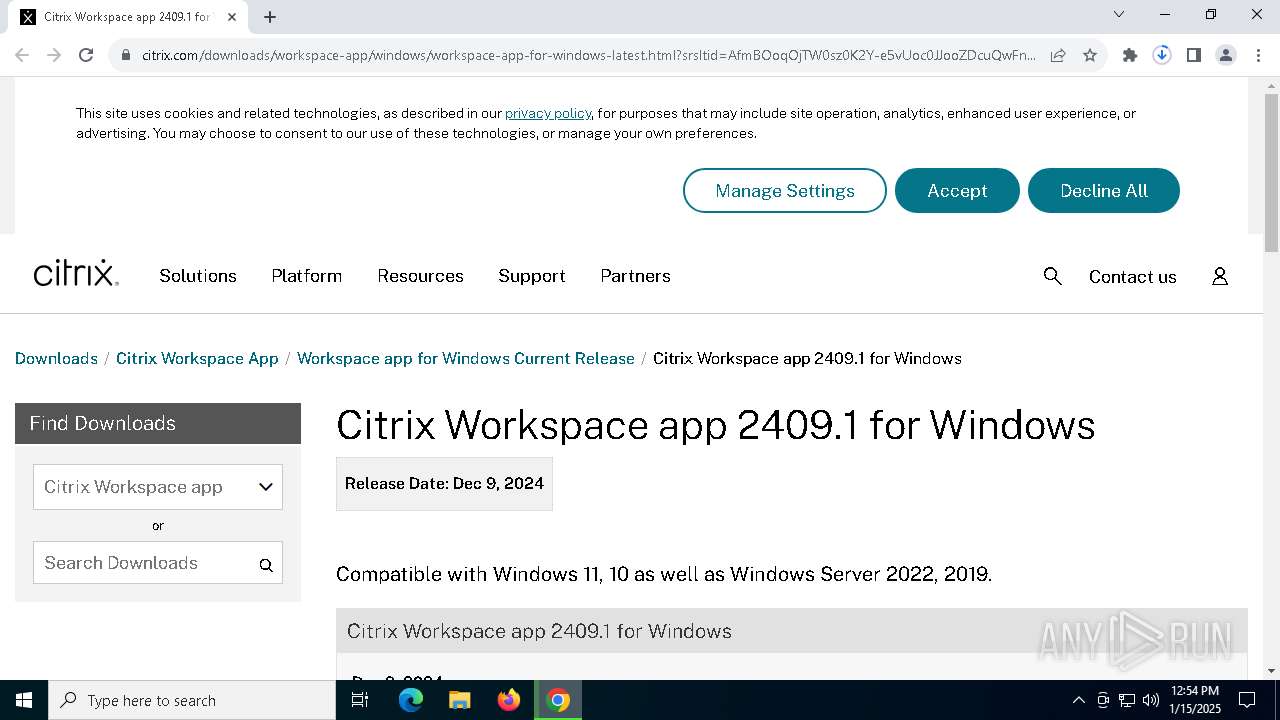Open the Resources menu

tap(420, 276)
